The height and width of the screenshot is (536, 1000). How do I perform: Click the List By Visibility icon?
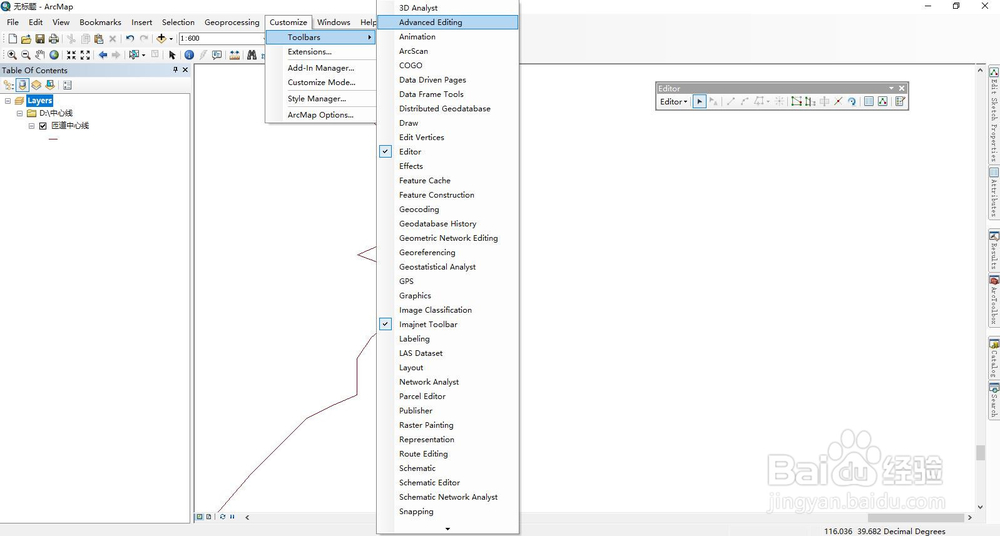click(36, 85)
